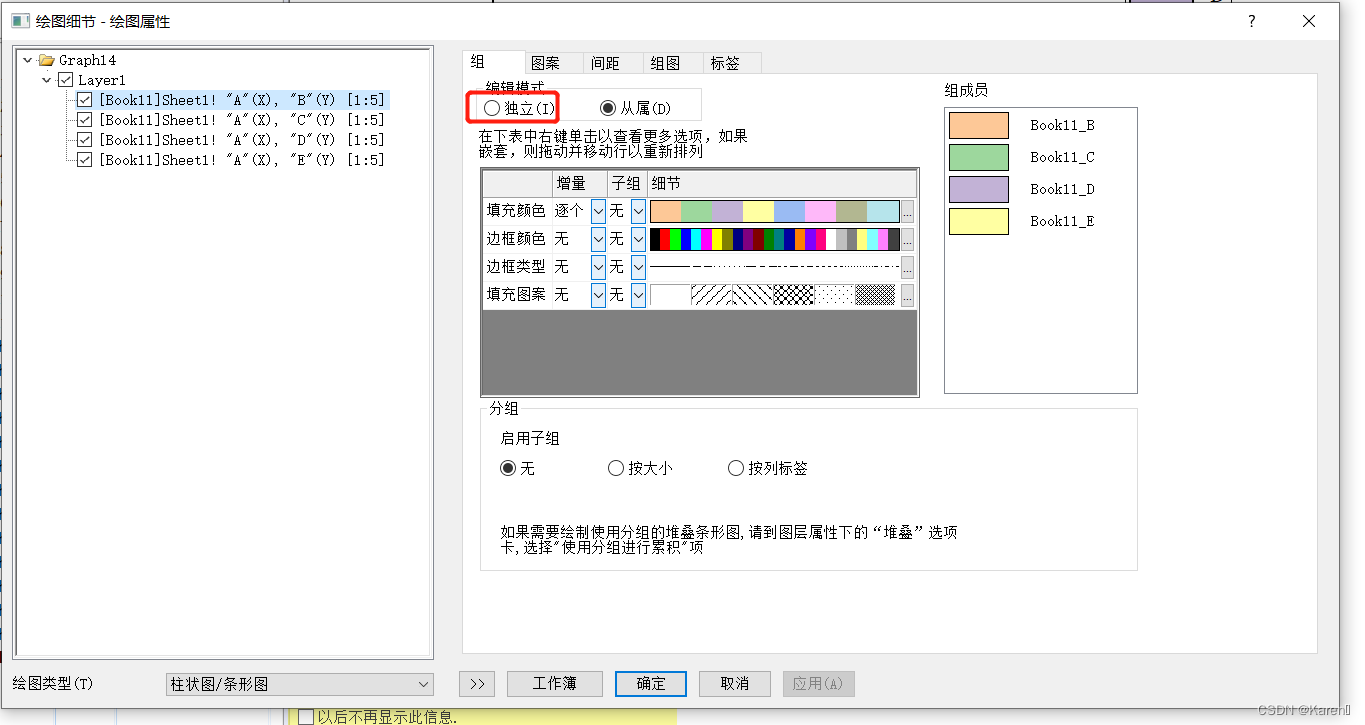Toggle the Layer1 checkbox

[x=66, y=80]
